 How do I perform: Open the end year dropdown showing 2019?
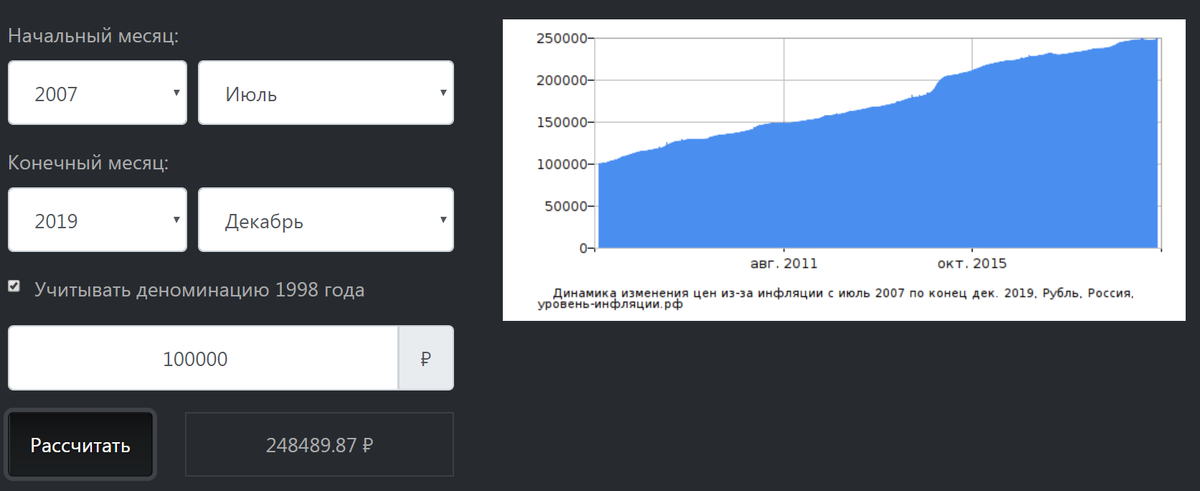point(97,220)
